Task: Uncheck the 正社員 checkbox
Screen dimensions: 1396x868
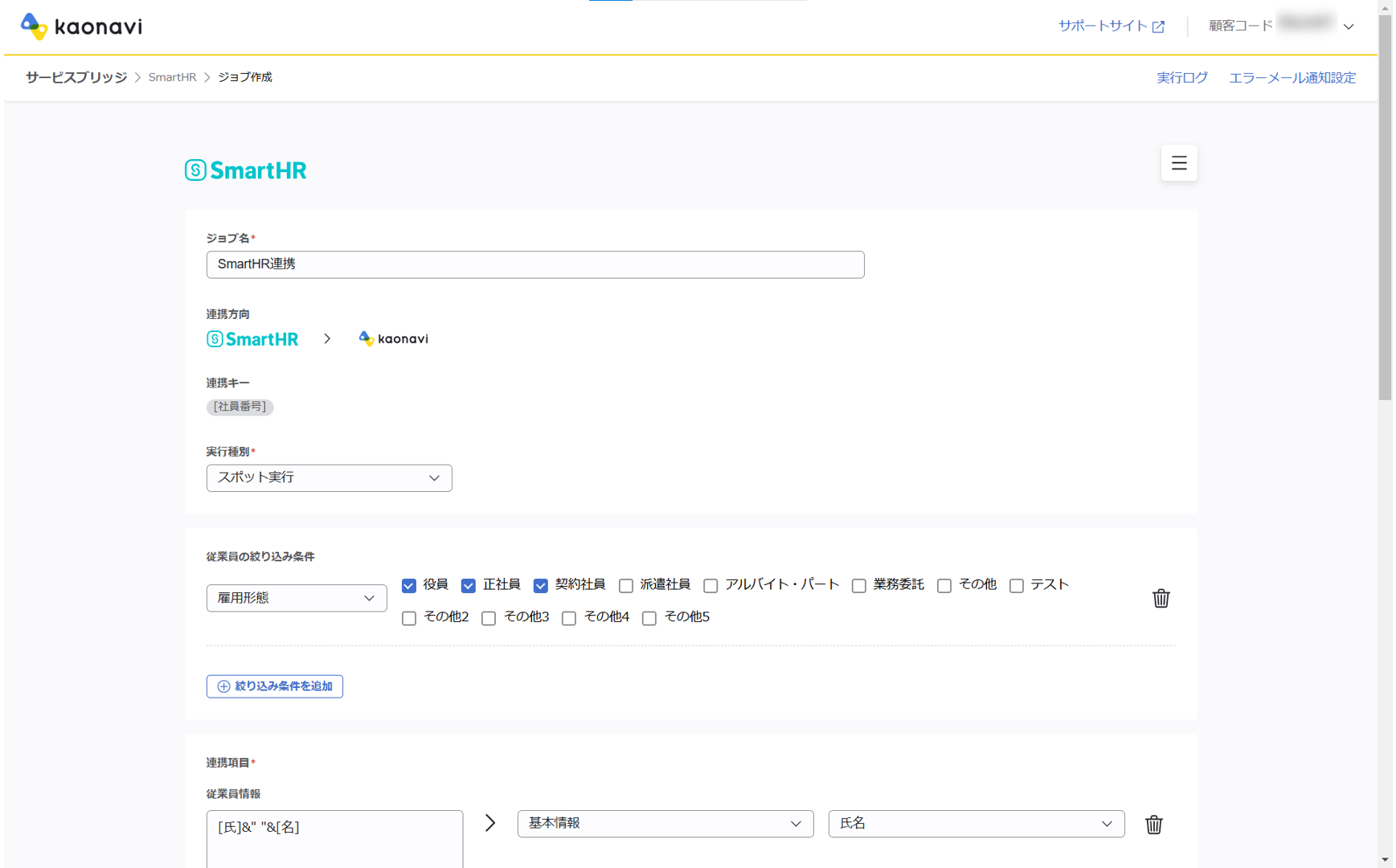Action: click(469, 586)
